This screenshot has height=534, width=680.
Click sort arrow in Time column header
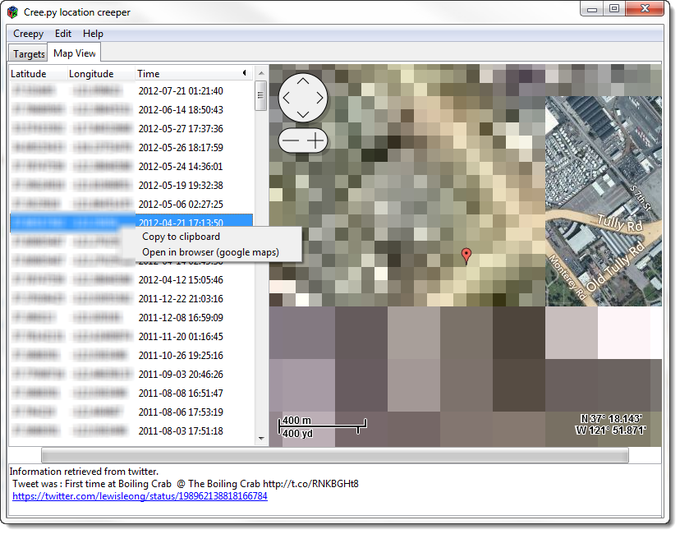coord(245,73)
